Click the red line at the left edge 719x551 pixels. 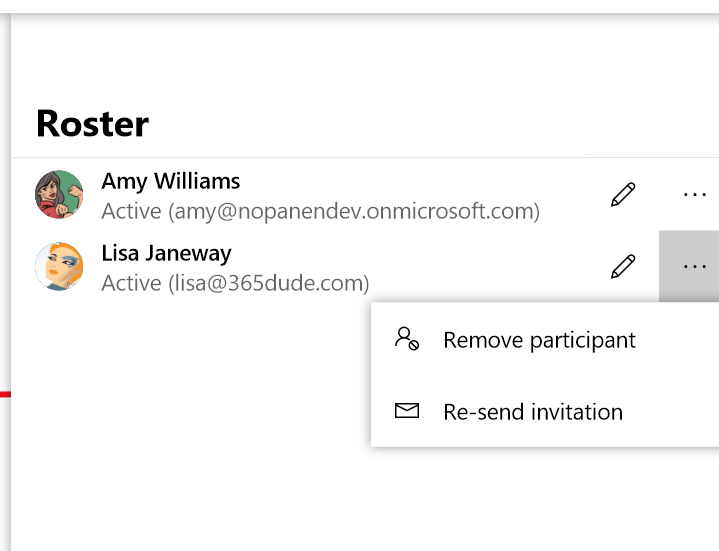pyautogui.click(x=5, y=395)
